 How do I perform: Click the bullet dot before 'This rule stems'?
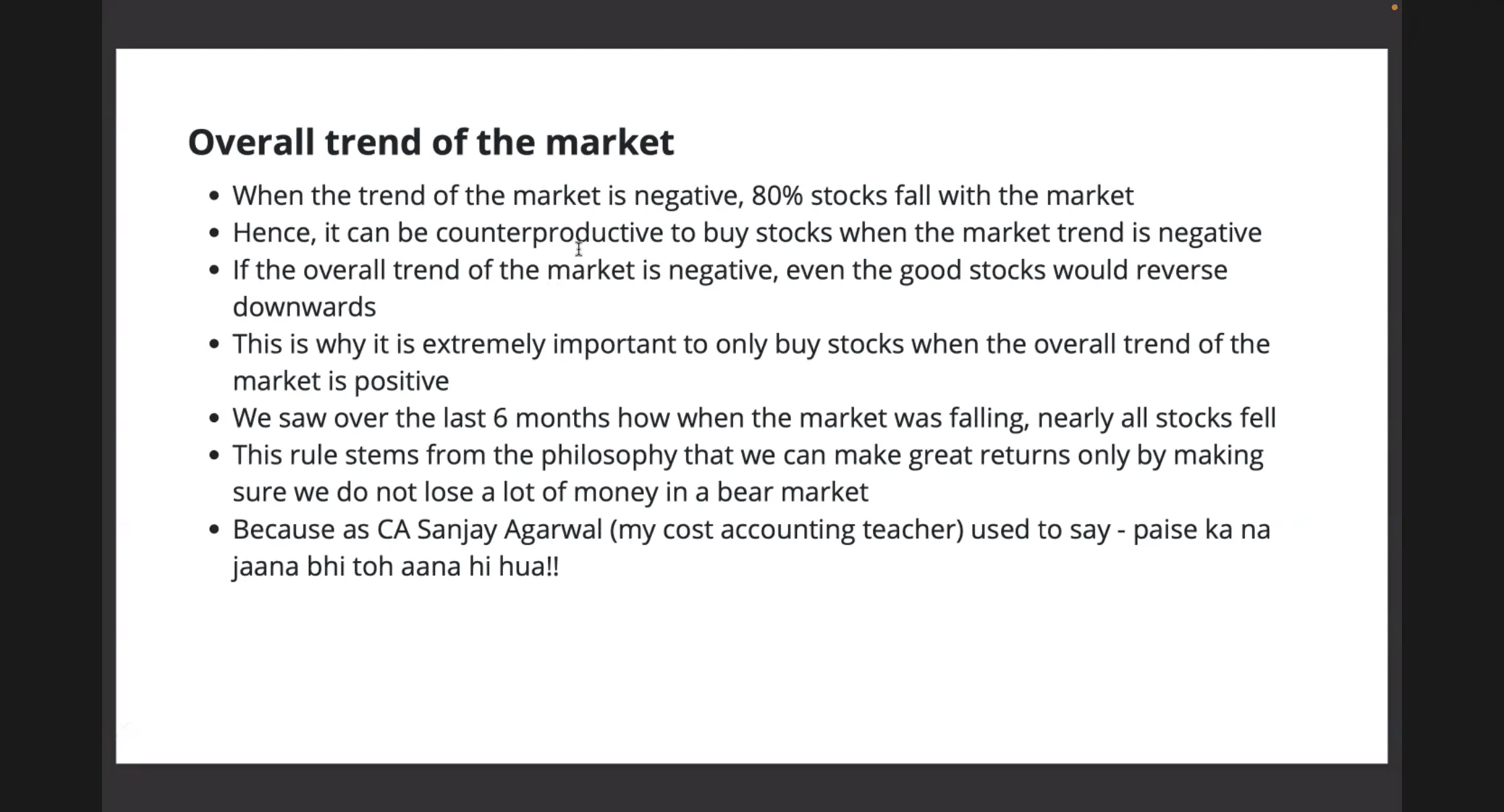(214, 456)
